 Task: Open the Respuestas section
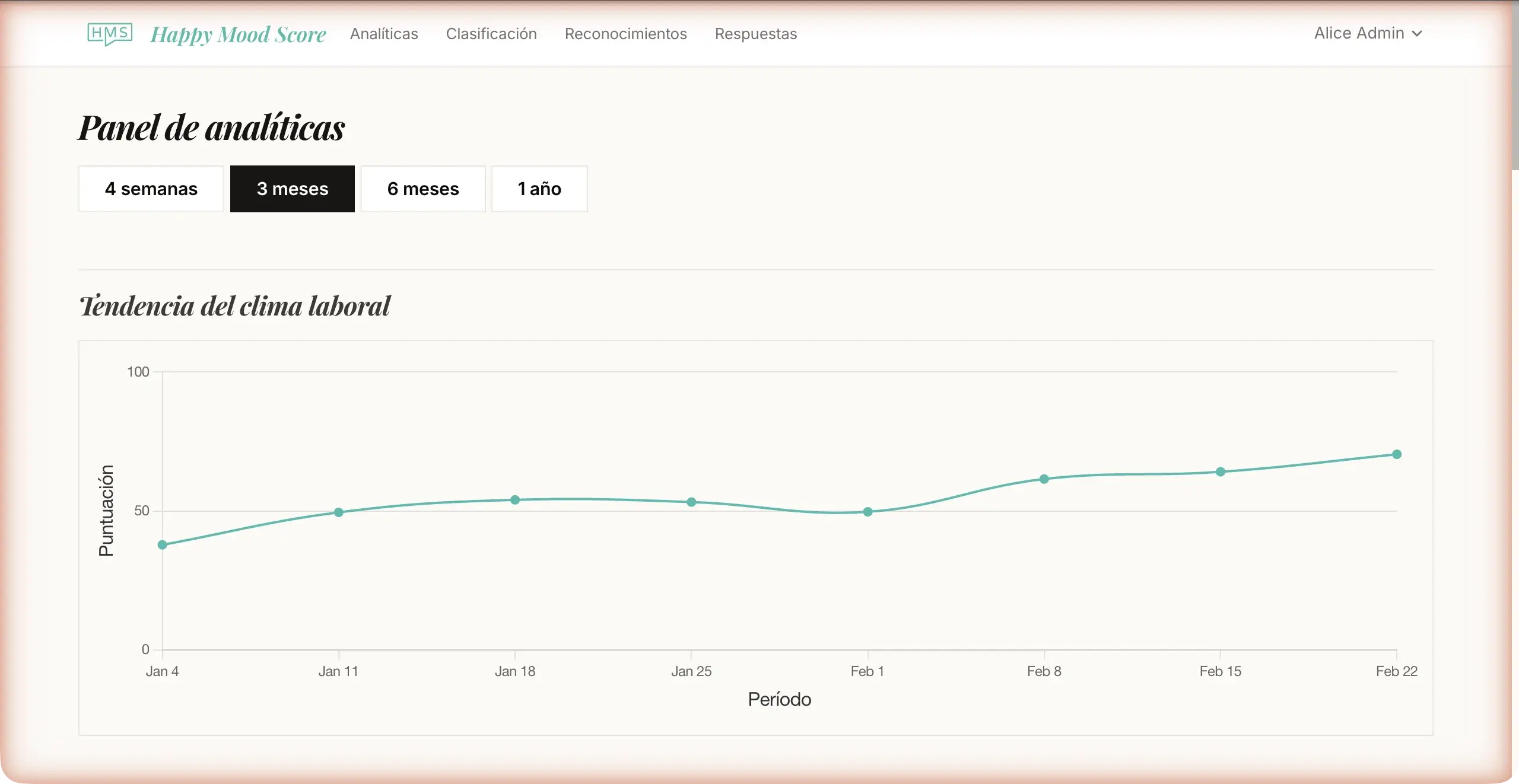pyautogui.click(x=755, y=34)
